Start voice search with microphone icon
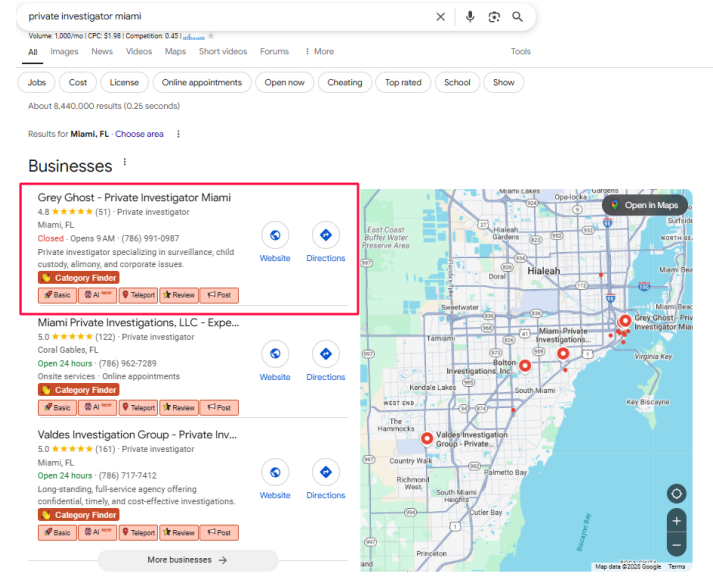The image size is (713, 577). coord(470,17)
